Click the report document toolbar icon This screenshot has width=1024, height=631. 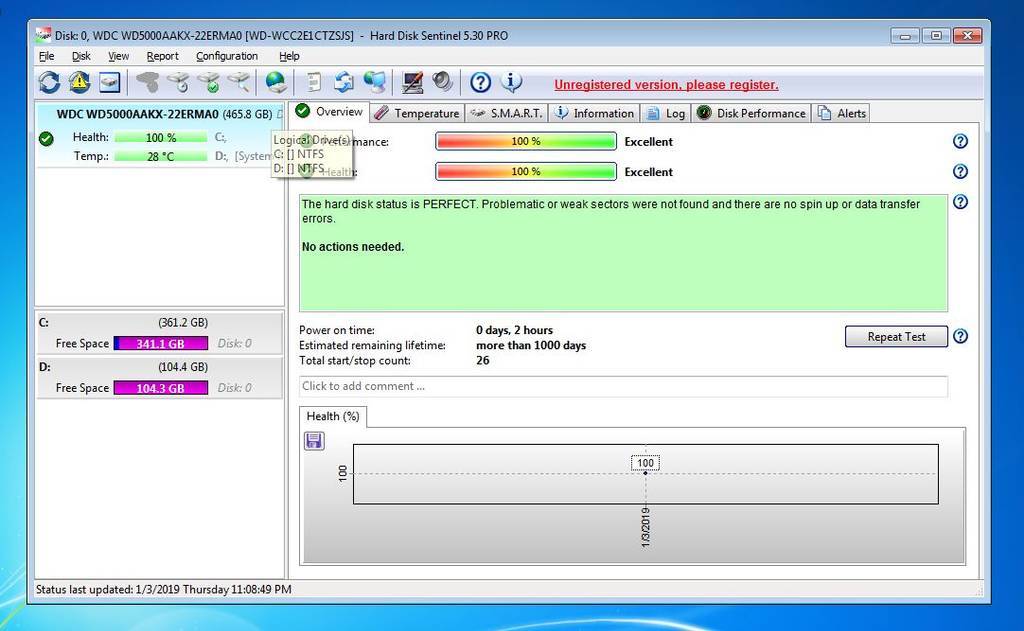pos(314,82)
